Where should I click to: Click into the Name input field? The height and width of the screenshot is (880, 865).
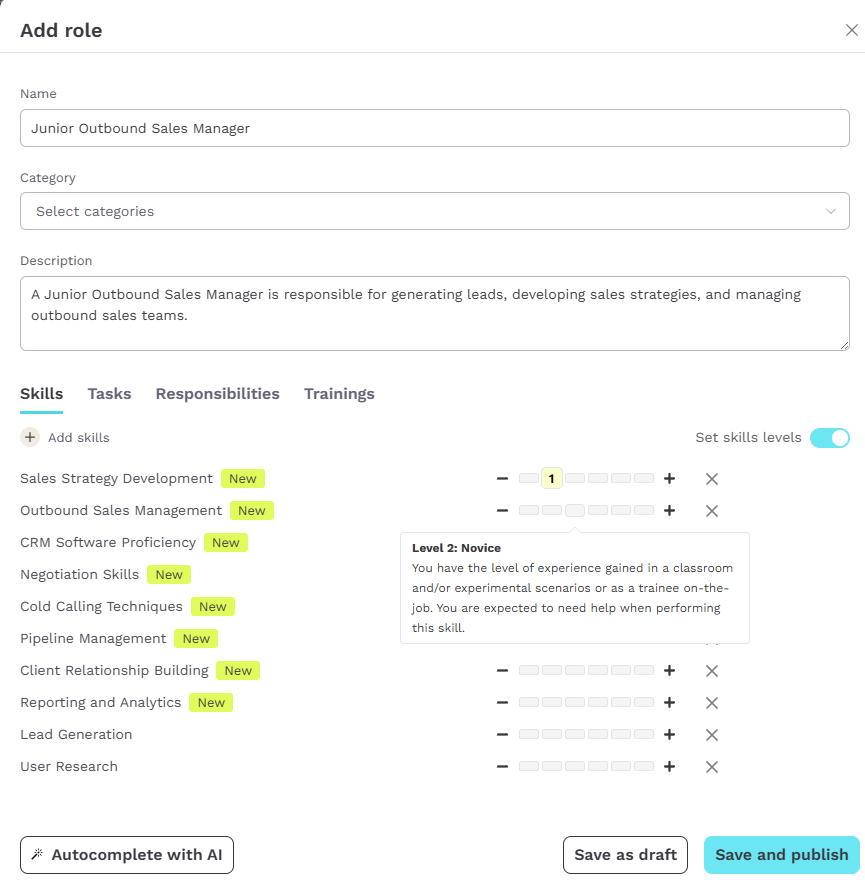pyautogui.click(x=434, y=128)
